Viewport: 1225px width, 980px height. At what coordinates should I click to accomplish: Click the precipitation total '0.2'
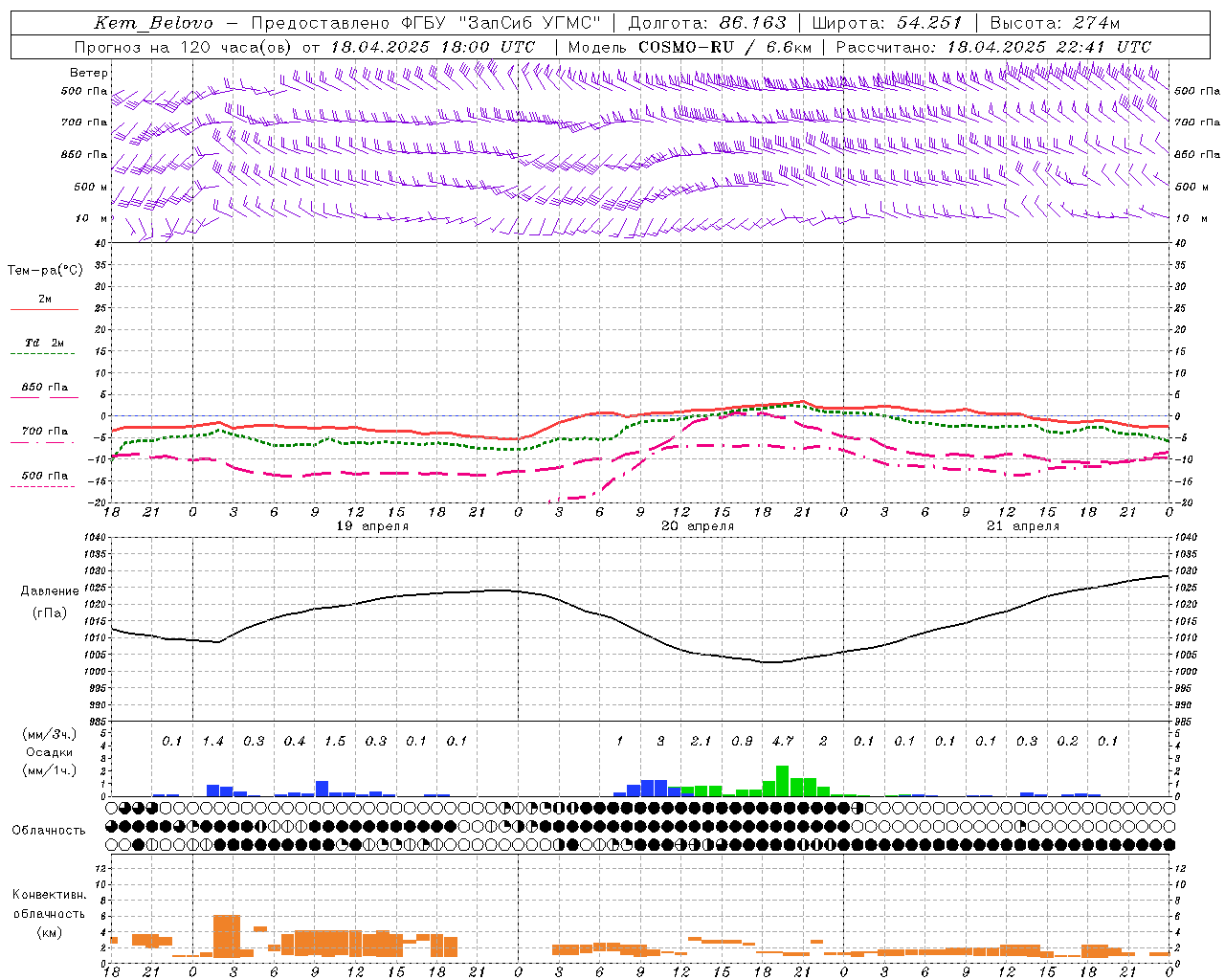[1067, 741]
